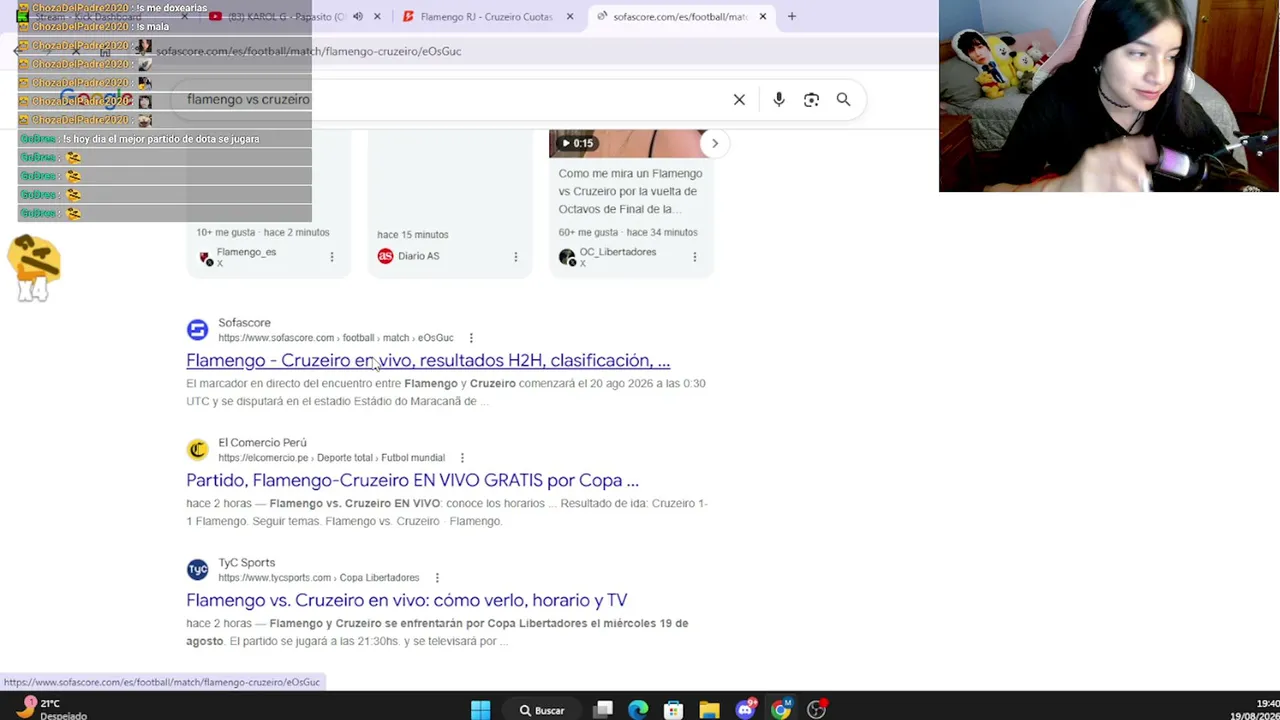Open a new browser tab

pos(791,17)
